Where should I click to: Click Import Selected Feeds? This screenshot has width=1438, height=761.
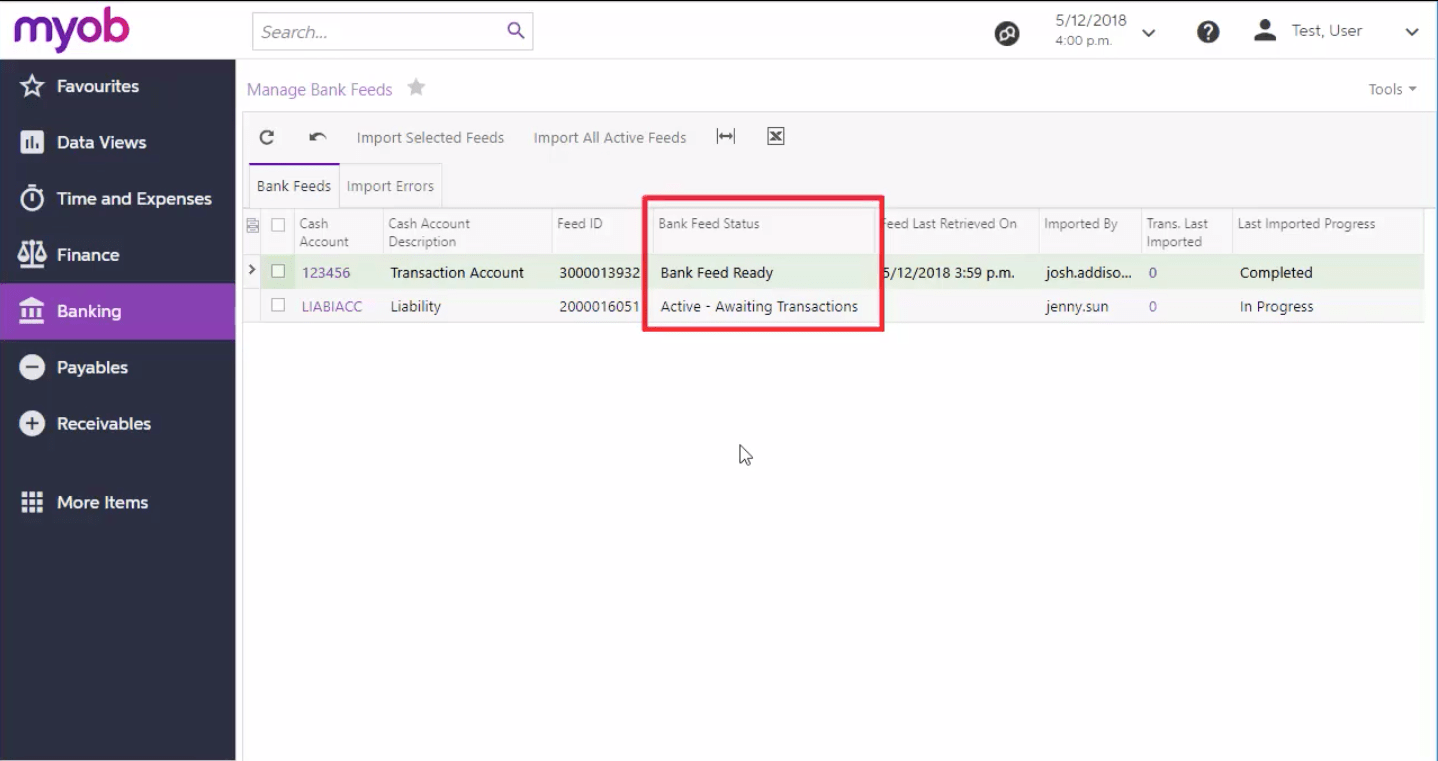(x=430, y=137)
